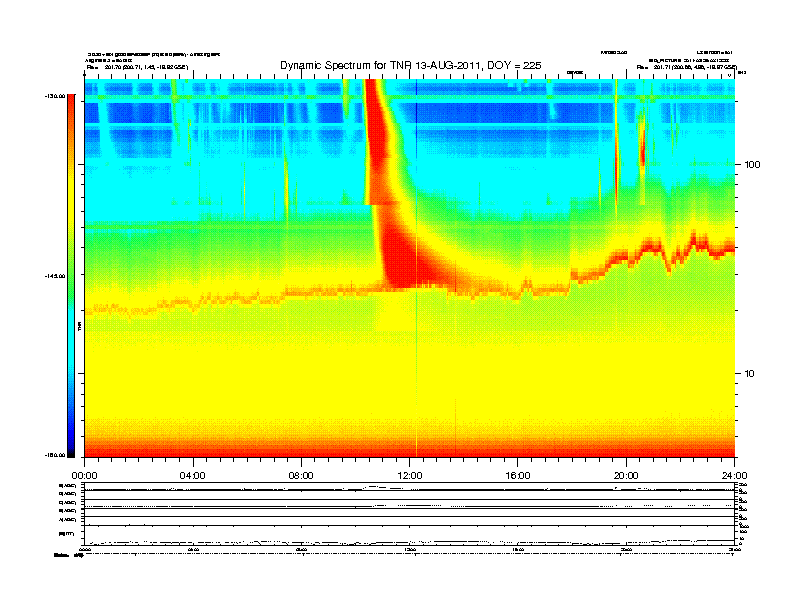The height and width of the screenshot is (612, 792).
Task: Click the 04:00 time axis label
Action: 193,476
